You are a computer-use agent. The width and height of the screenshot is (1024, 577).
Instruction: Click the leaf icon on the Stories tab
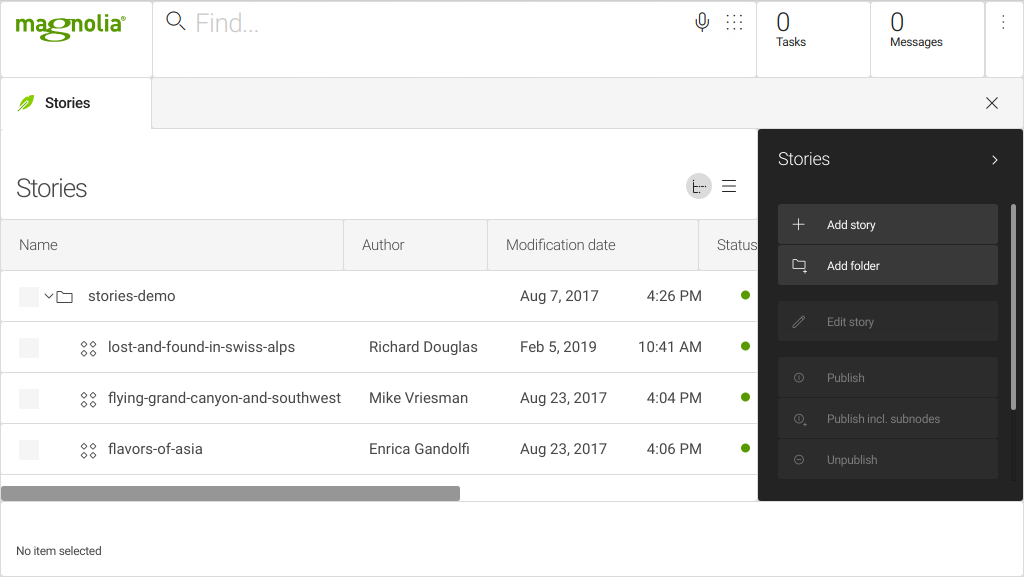click(26, 102)
